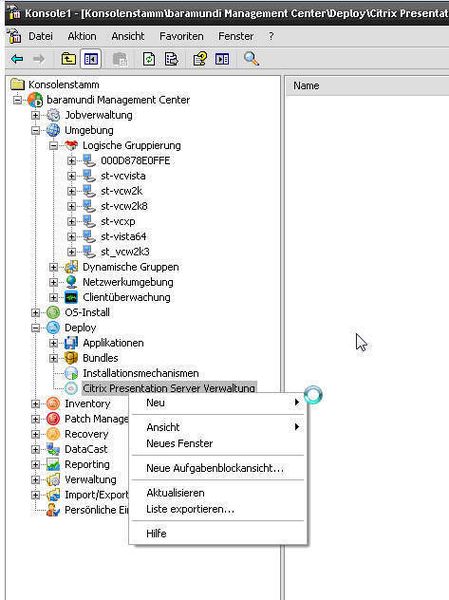The height and width of the screenshot is (600, 449).
Task: Select Neu in the context menu
Action: (218, 403)
